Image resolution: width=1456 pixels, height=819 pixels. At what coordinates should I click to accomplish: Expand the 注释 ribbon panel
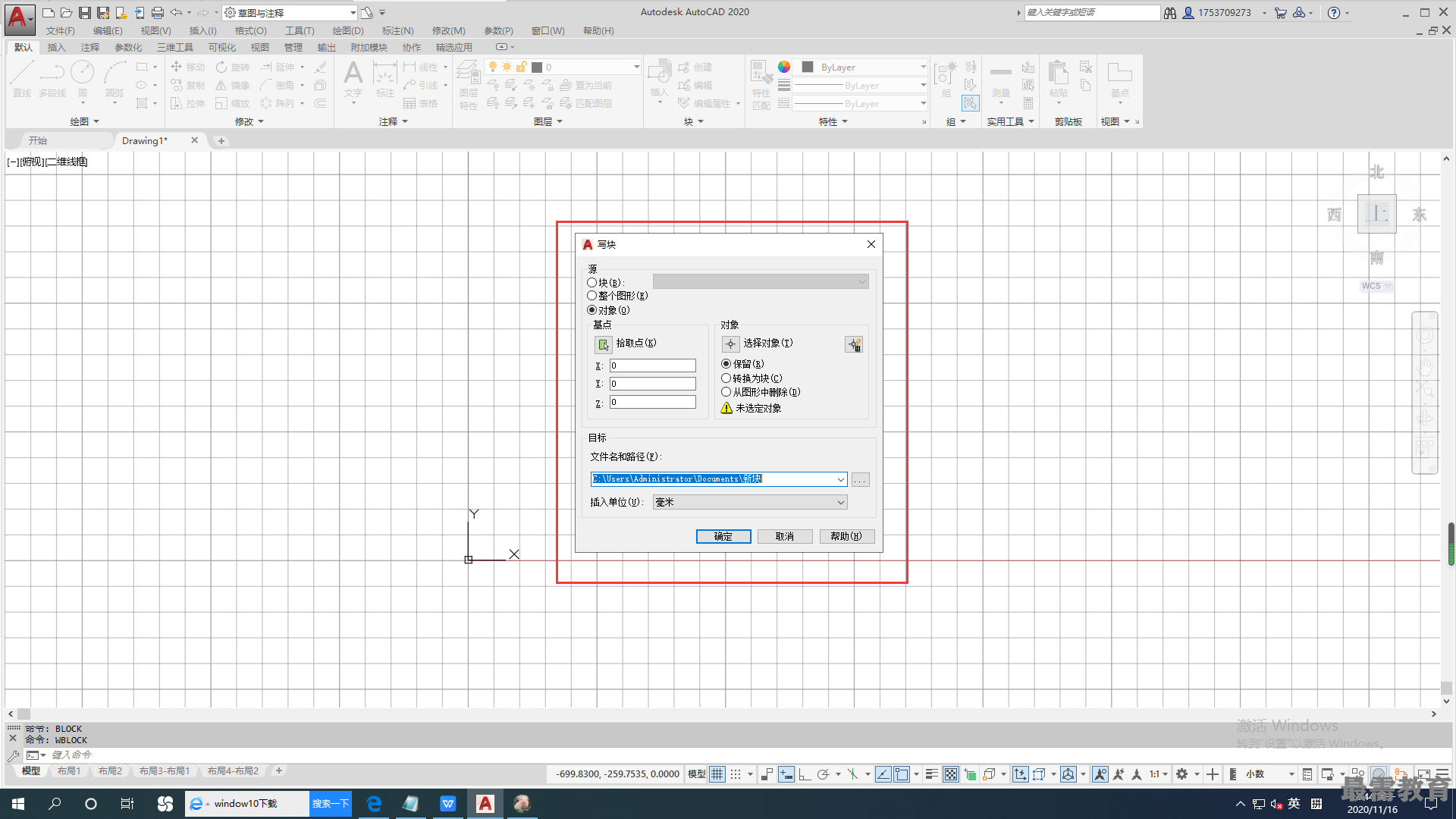pyautogui.click(x=394, y=121)
